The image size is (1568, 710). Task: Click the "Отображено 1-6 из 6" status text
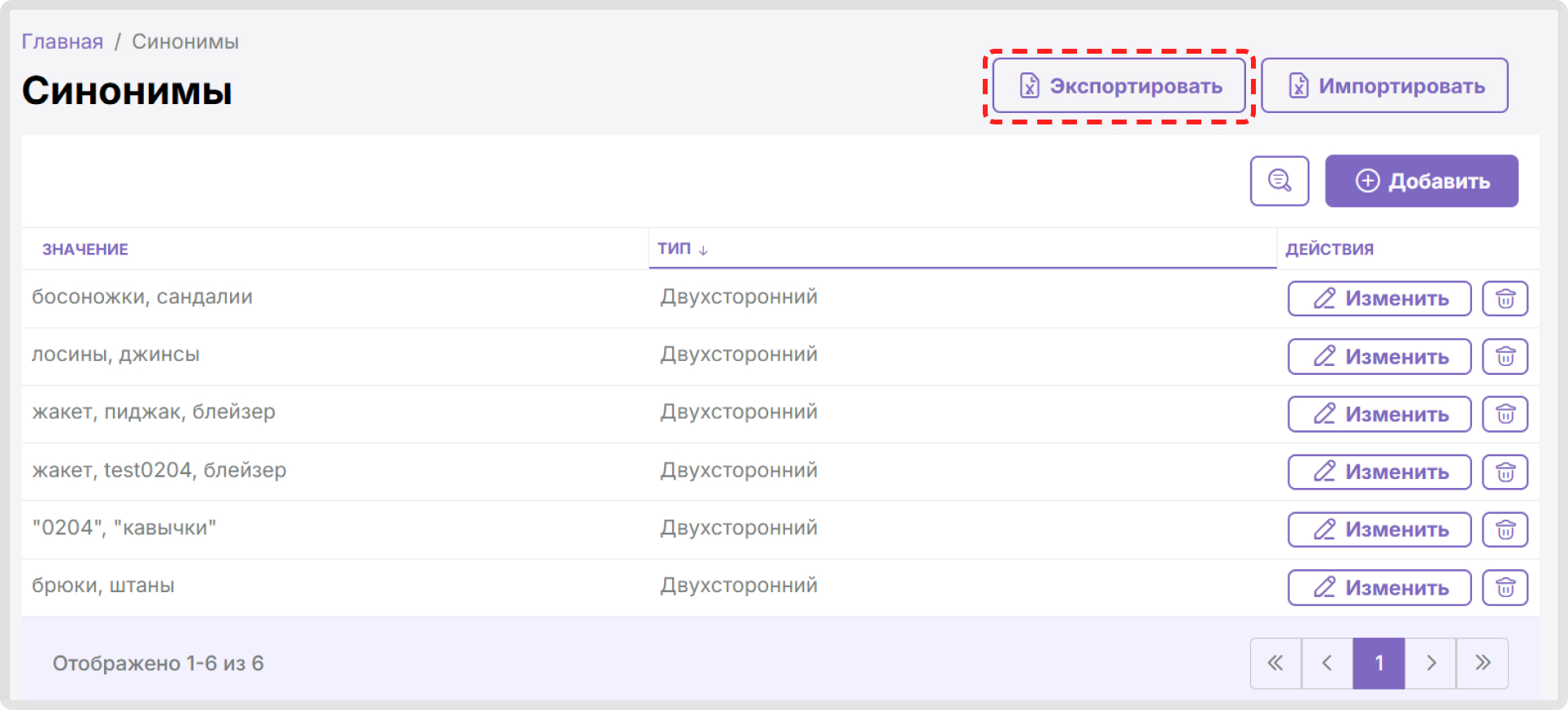coord(159,663)
